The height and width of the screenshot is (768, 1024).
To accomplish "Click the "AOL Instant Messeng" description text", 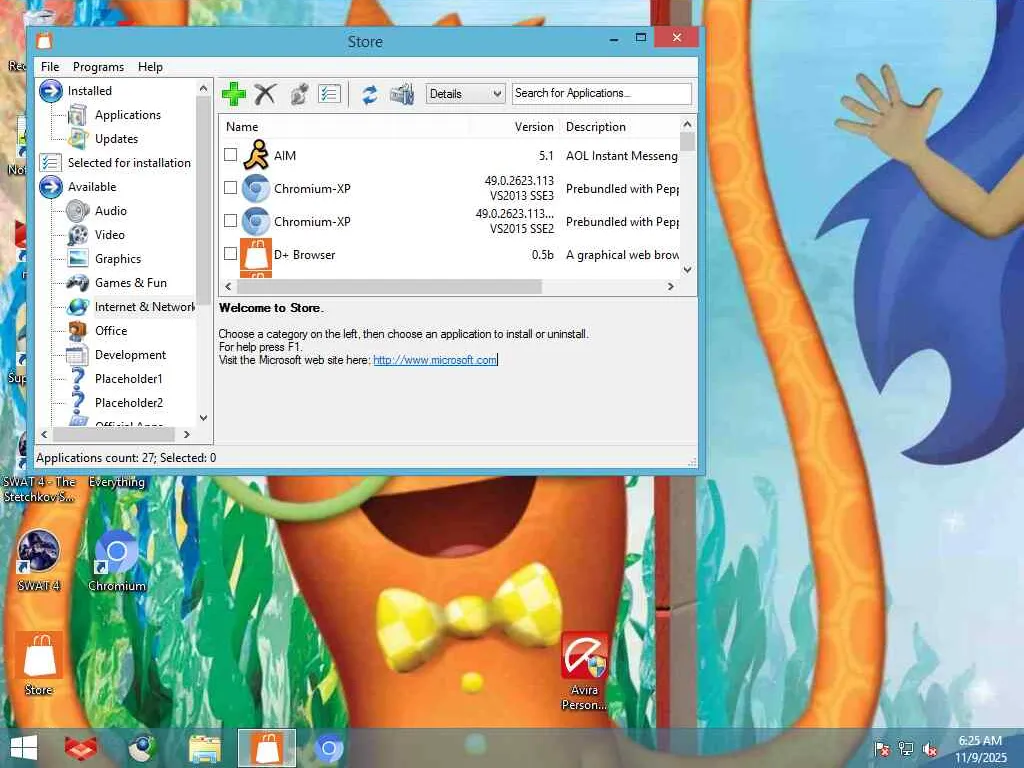I will [622, 155].
